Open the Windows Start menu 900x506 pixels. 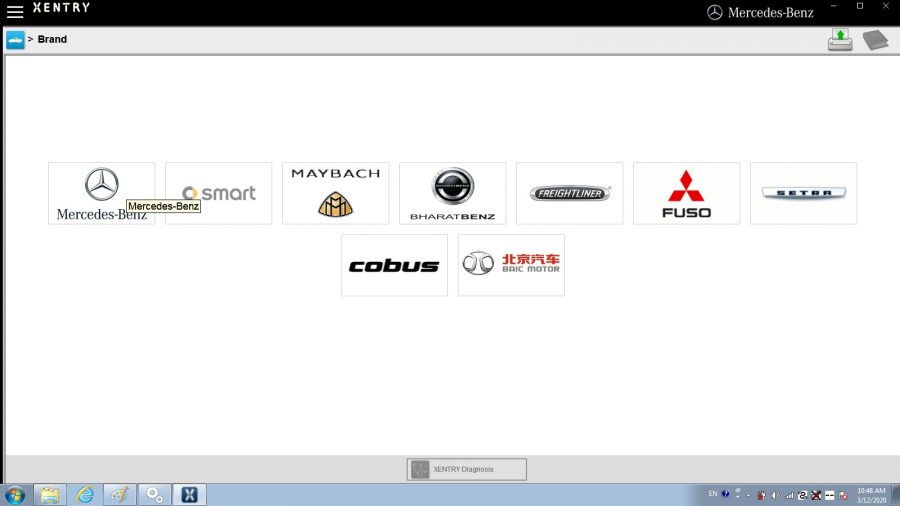15,494
